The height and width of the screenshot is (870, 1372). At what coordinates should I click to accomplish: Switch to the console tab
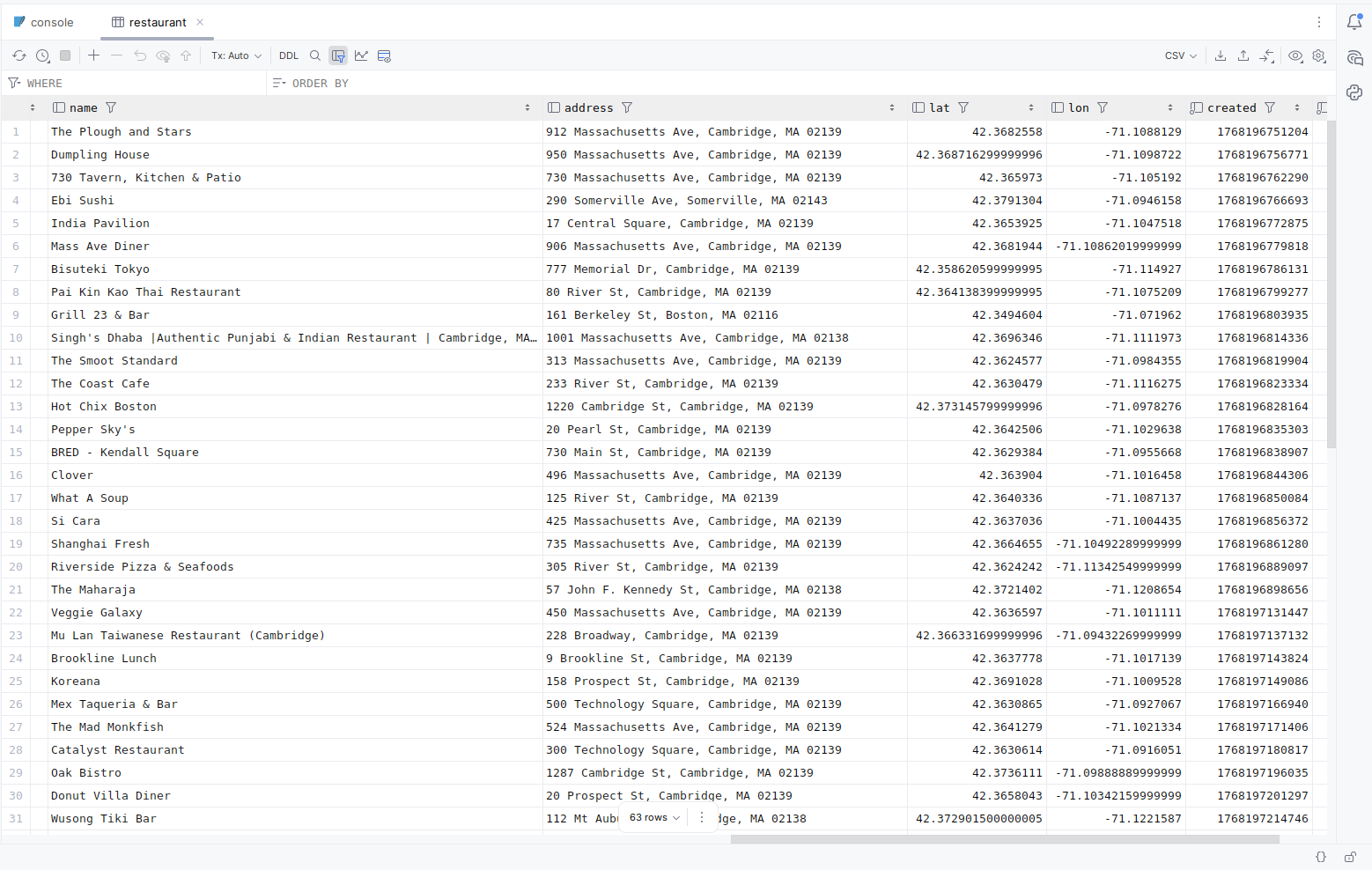tap(44, 22)
